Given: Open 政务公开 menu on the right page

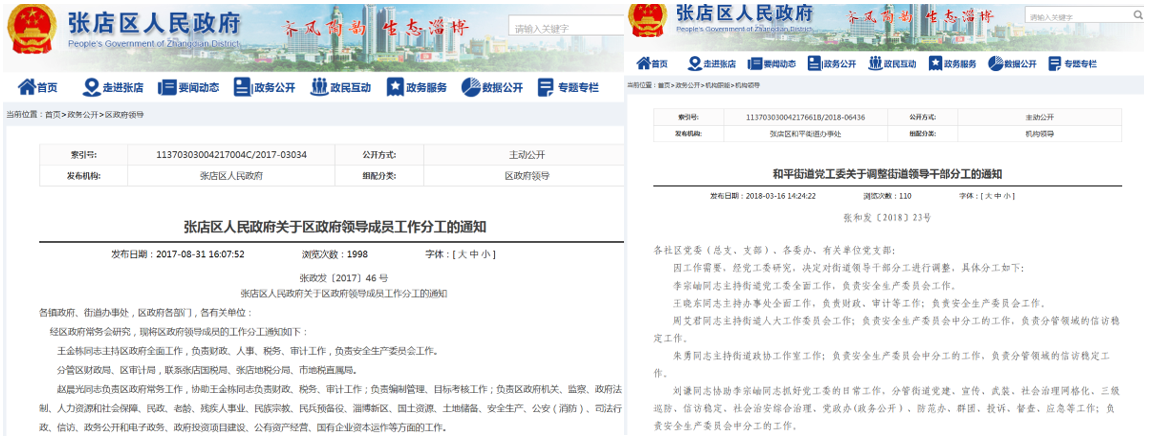Looking at the screenshot, I should tap(838, 63).
